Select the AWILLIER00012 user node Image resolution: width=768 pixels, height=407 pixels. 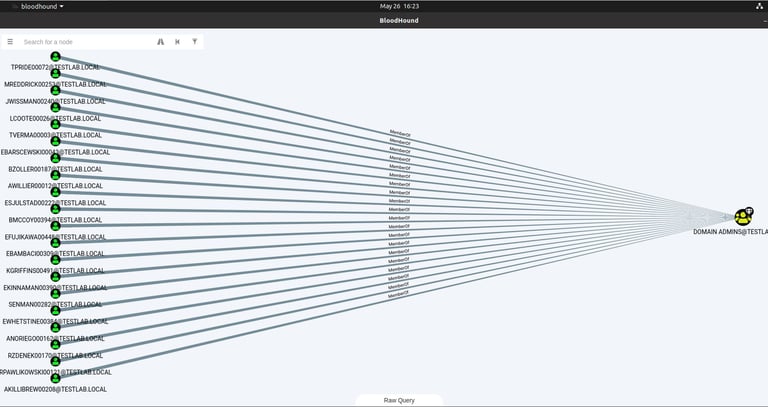pyautogui.click(x=55, y=175)
